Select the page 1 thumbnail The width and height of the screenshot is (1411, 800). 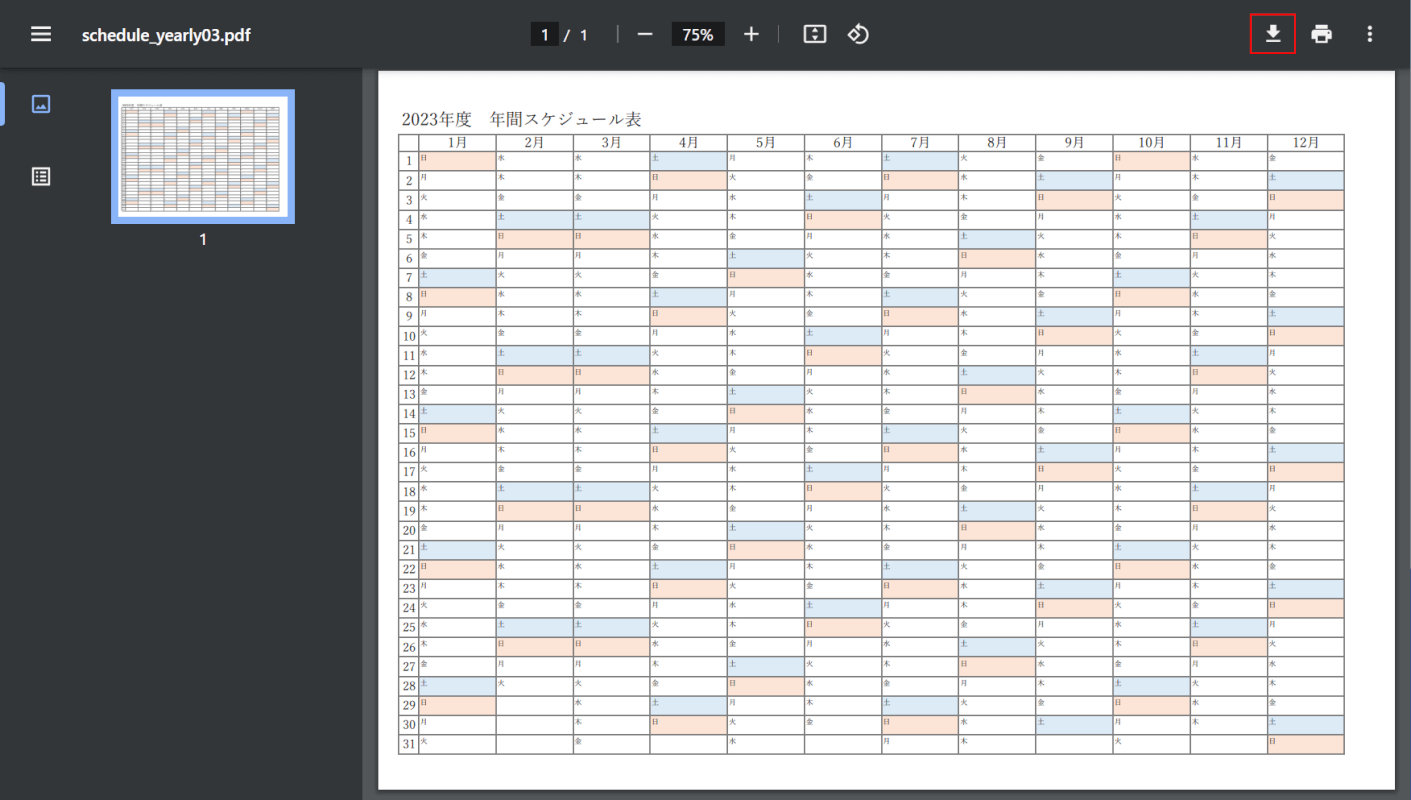(203, 157)
